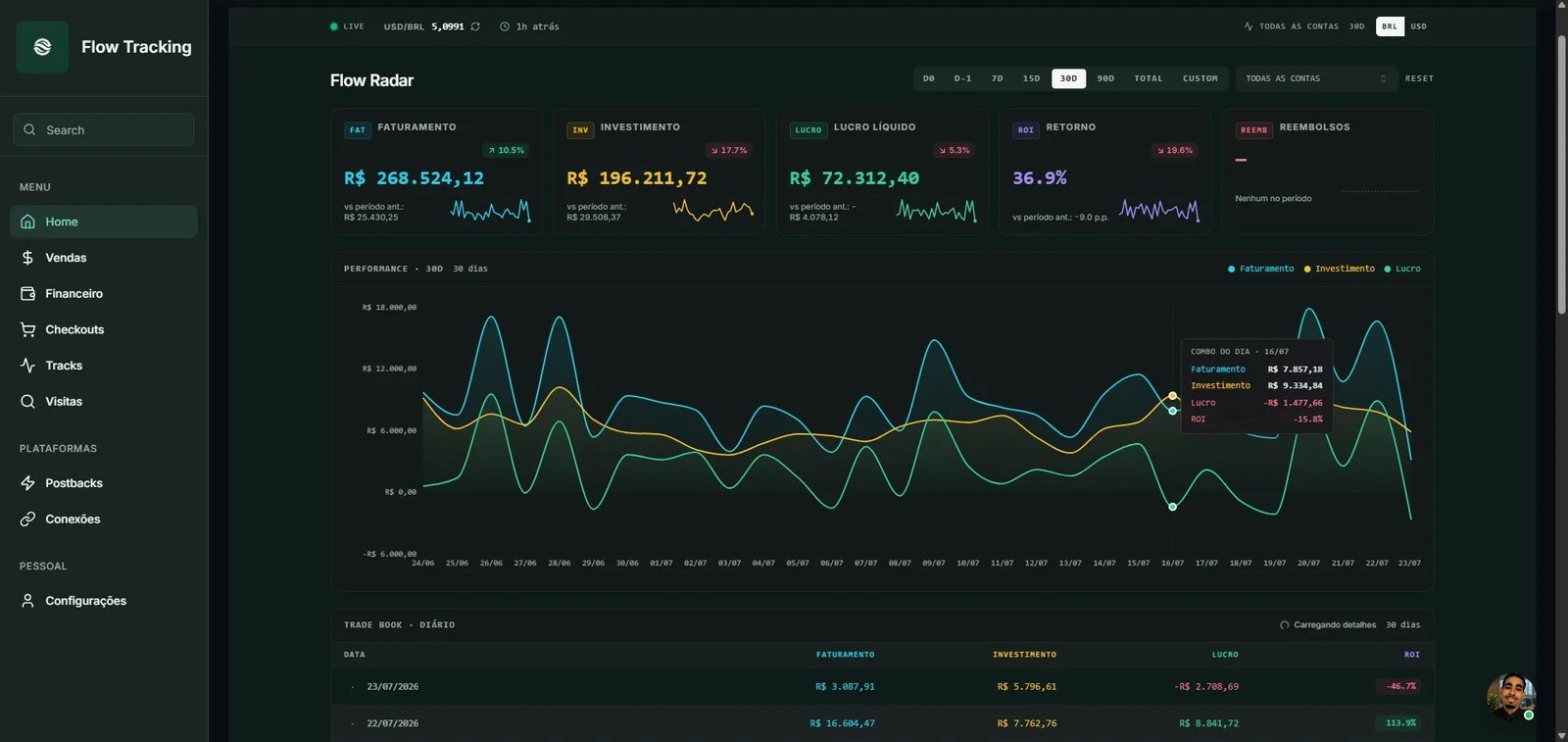Image resolution: width=1568 pixels, height=742 pixels.
Task: Click the Tracks activity pulse icon
Action: click(x=27, y=366)
